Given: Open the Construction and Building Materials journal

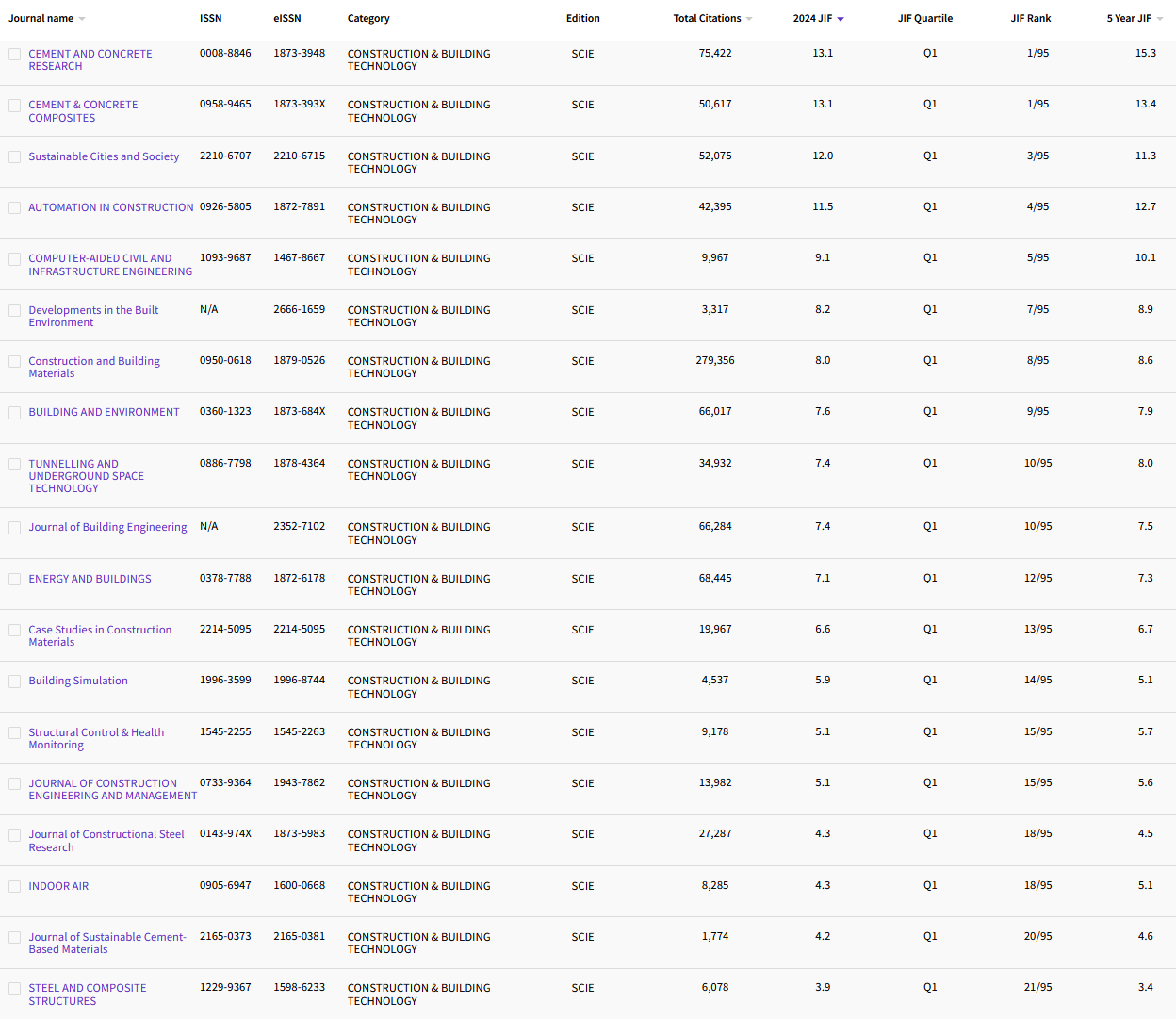Looking at the screenshot, I should coord(94,367).
